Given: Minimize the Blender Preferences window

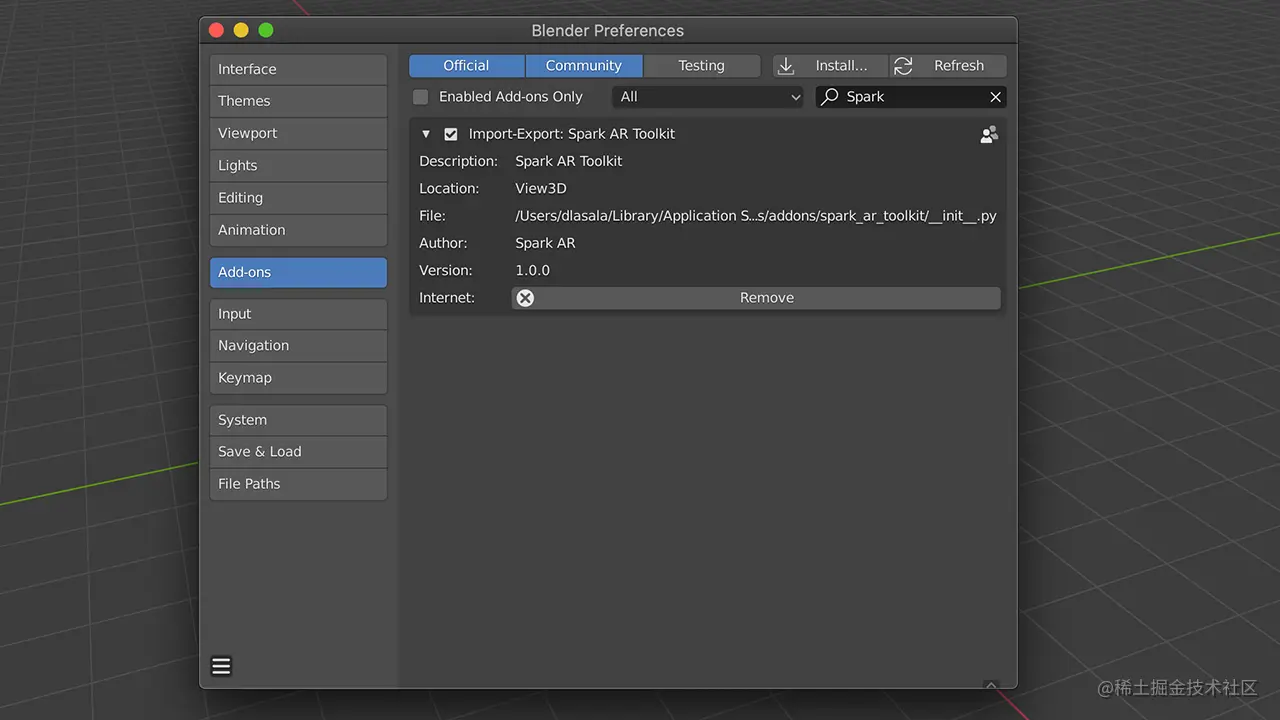Looking at the screenshot, I should point(241,30).
